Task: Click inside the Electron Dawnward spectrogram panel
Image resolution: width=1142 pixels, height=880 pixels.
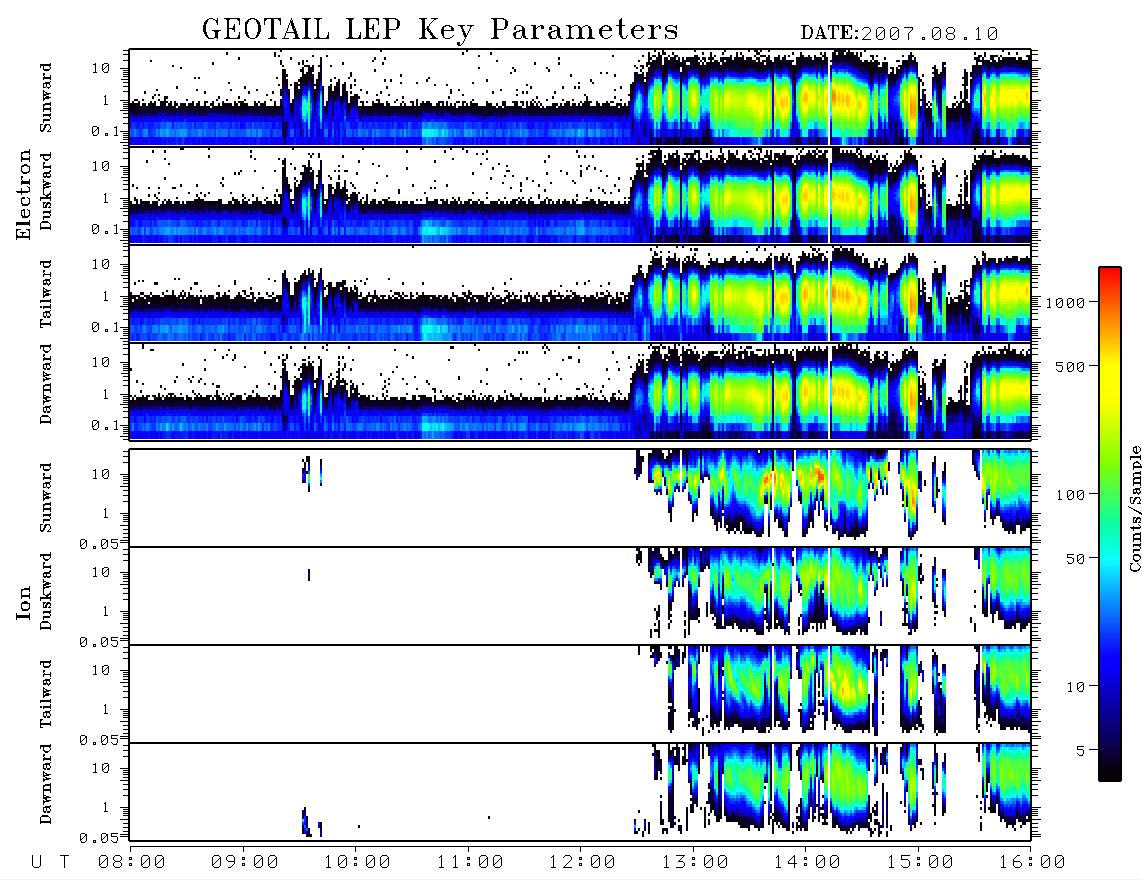Action: 580,392
